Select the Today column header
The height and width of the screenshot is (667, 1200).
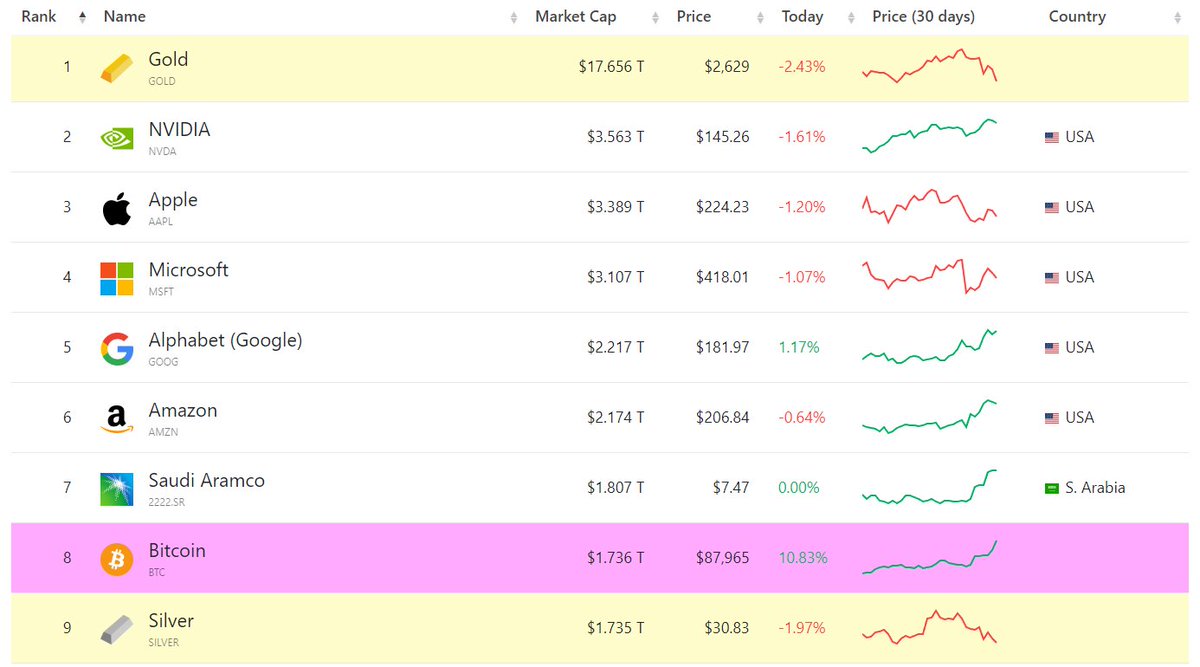(802, 16)
